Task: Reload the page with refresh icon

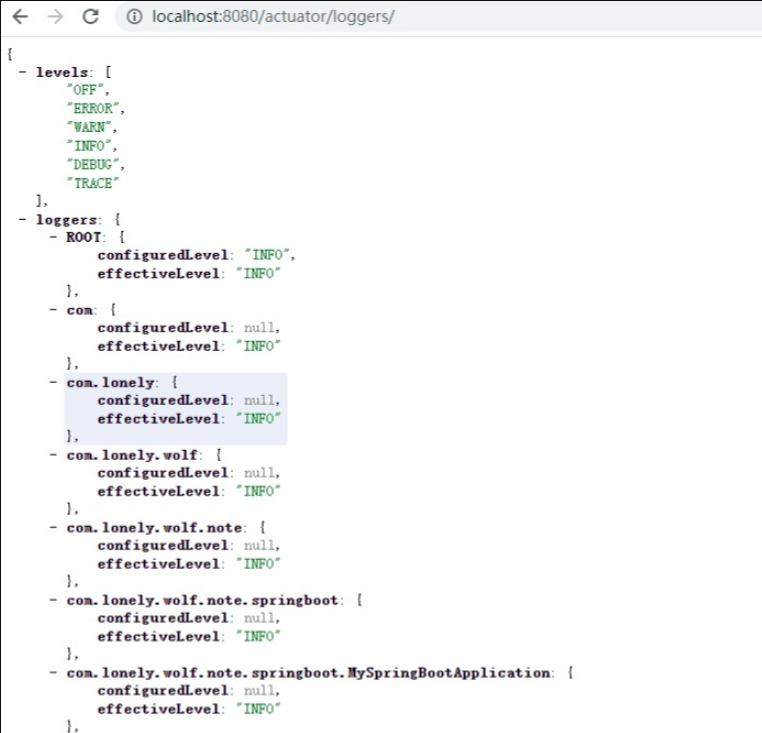Action: tap(90, 17)
